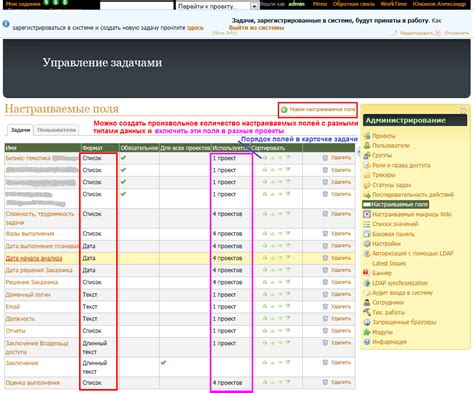Switch to the Пользователи tab
474x393 pixels.
57,130
